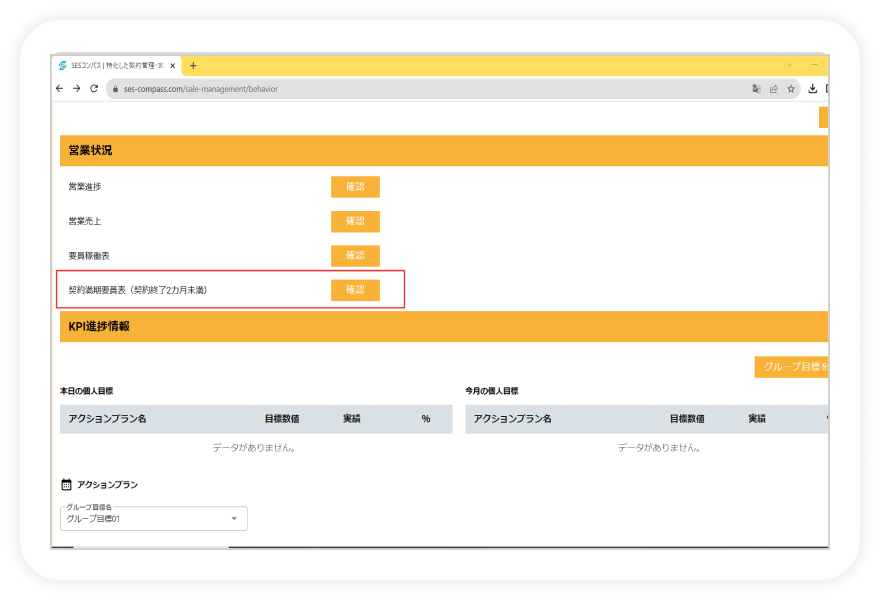Open a new browser tab
The image size is (880, 600).
click(193, 66)
